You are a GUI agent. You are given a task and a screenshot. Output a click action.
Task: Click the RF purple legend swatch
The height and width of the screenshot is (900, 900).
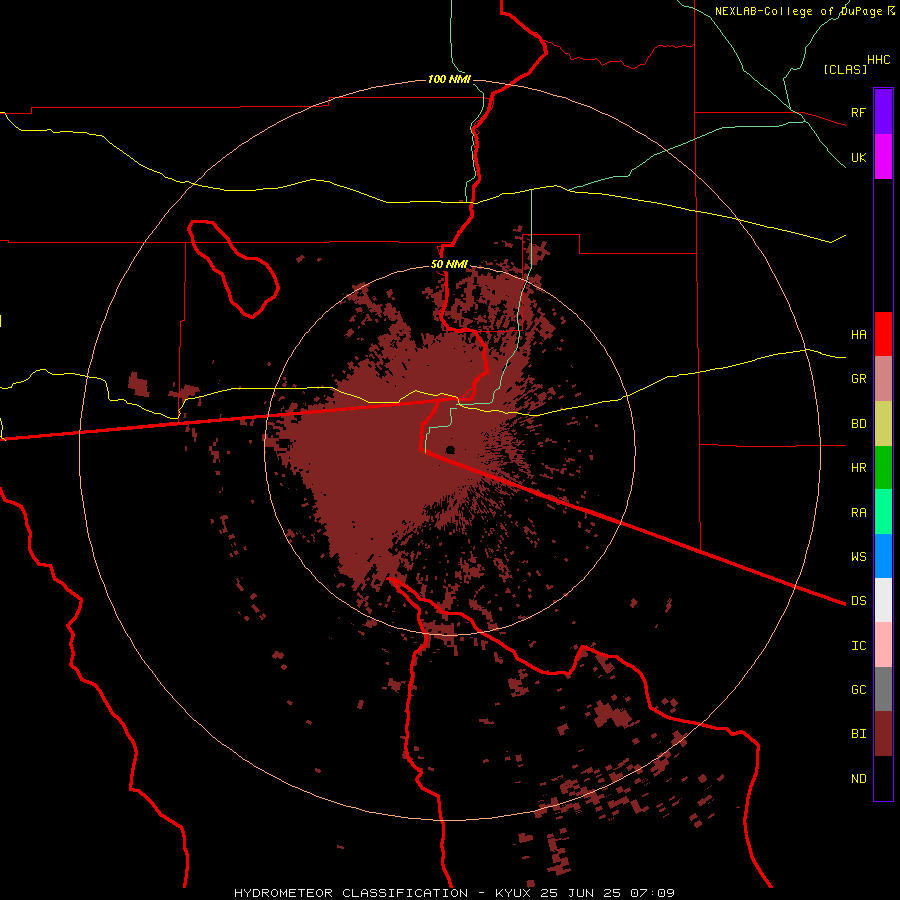coord(883,112)
